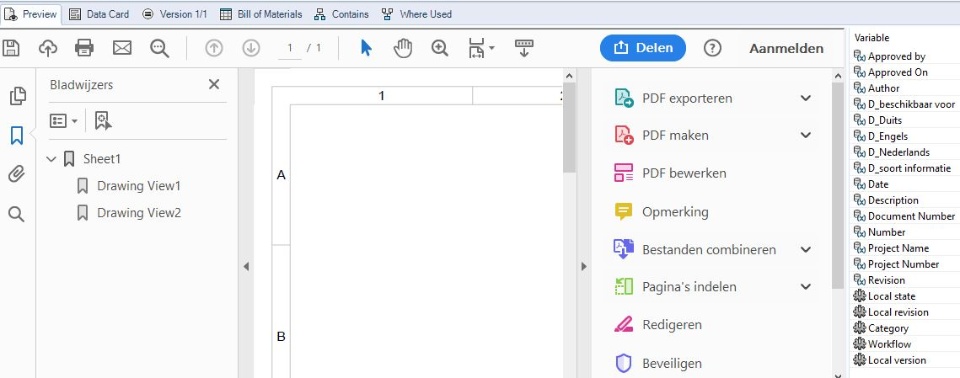Select the Workflow variable
The image size is (960, 378).
tap(889, 344)
